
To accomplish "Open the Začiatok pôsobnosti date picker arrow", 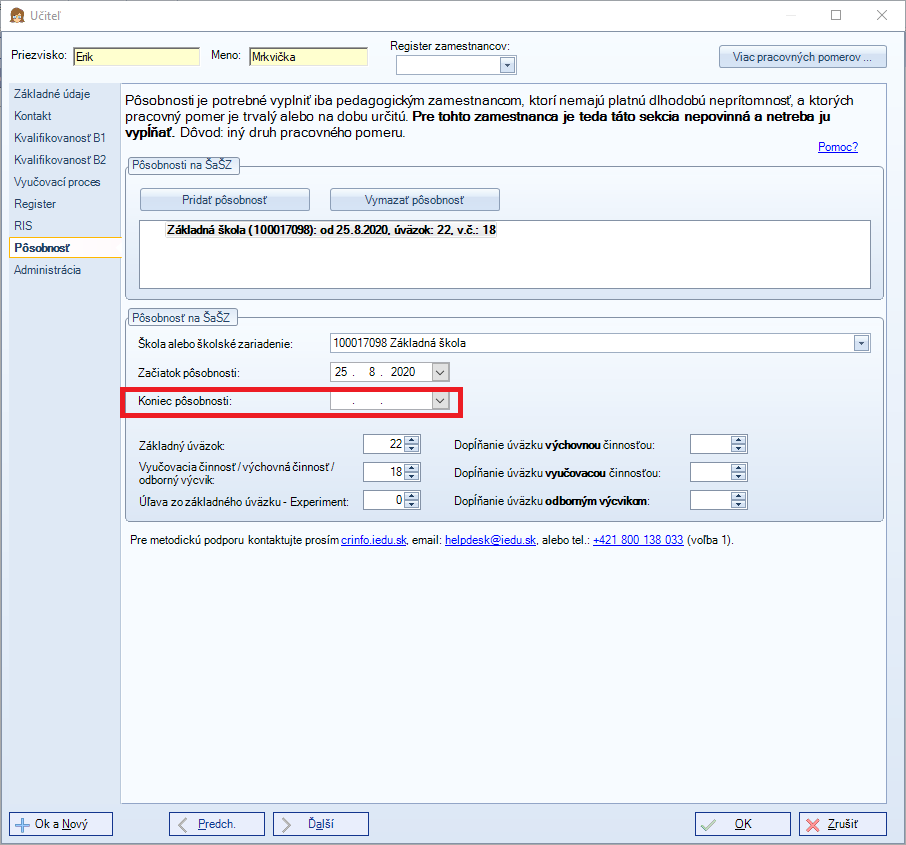I will pos(440,372).
